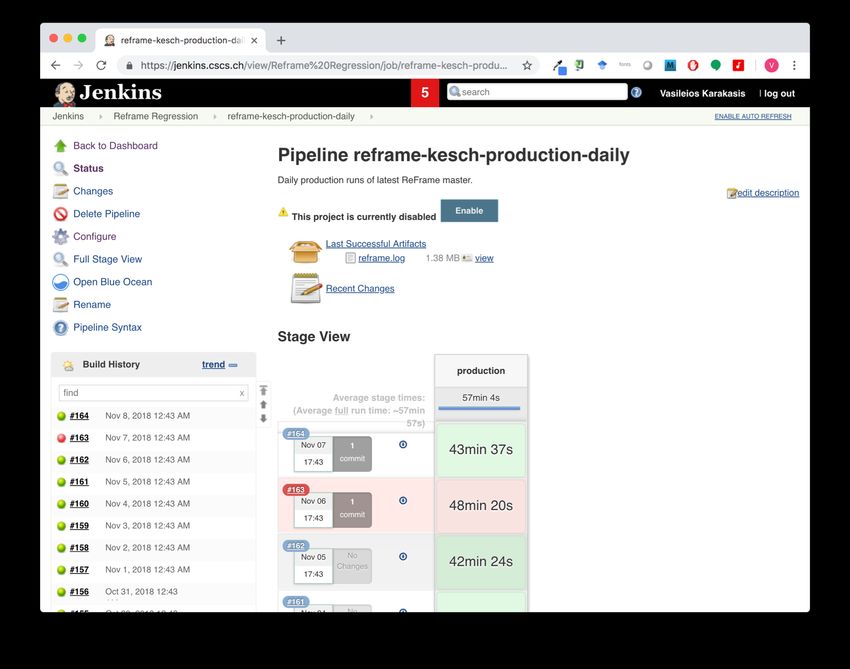Open build #161 in build history
The height and width of the screenshot is (669, 850).
[79, 482]
